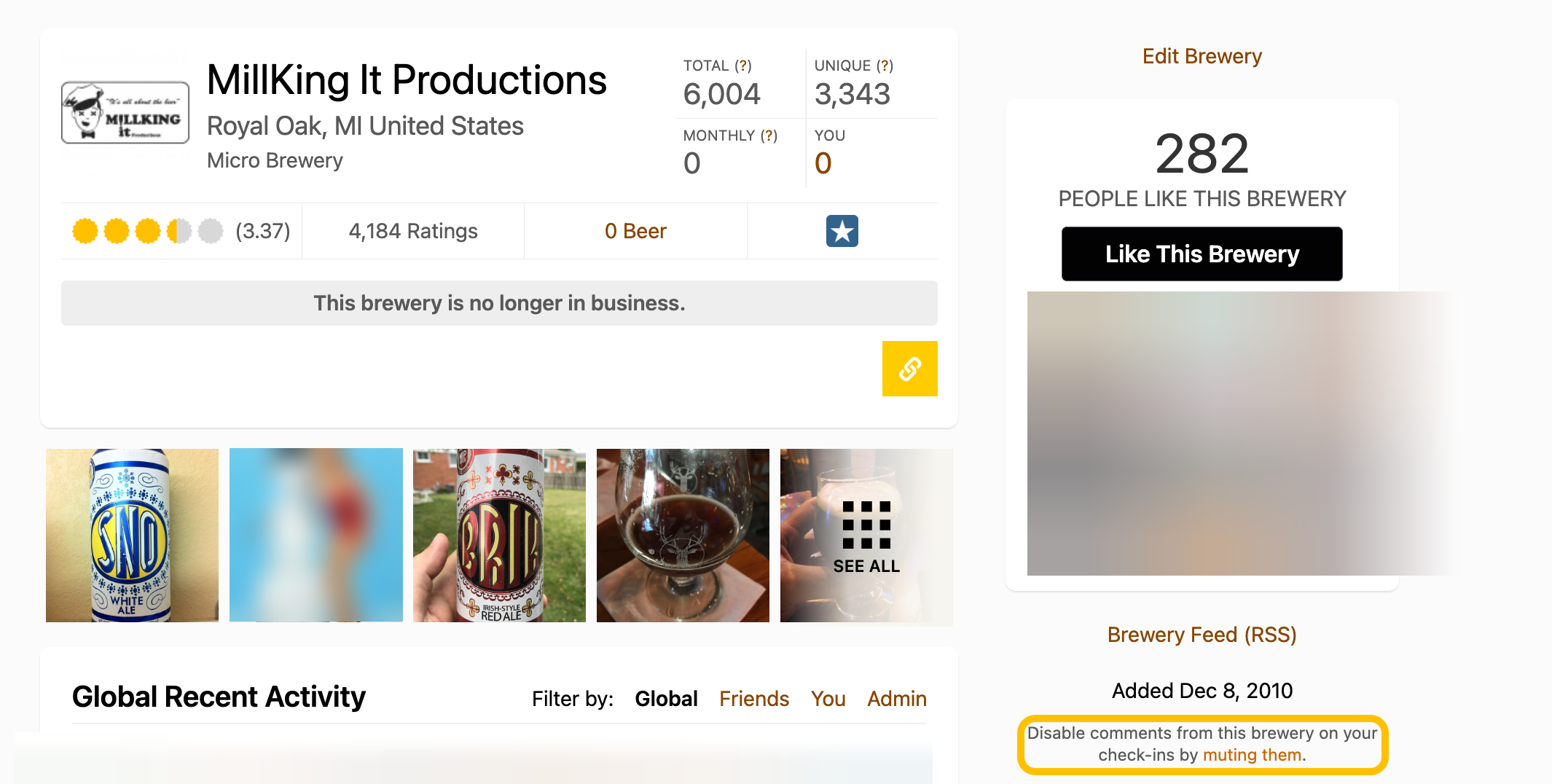Click the MONTHLY help question mark

769,136
